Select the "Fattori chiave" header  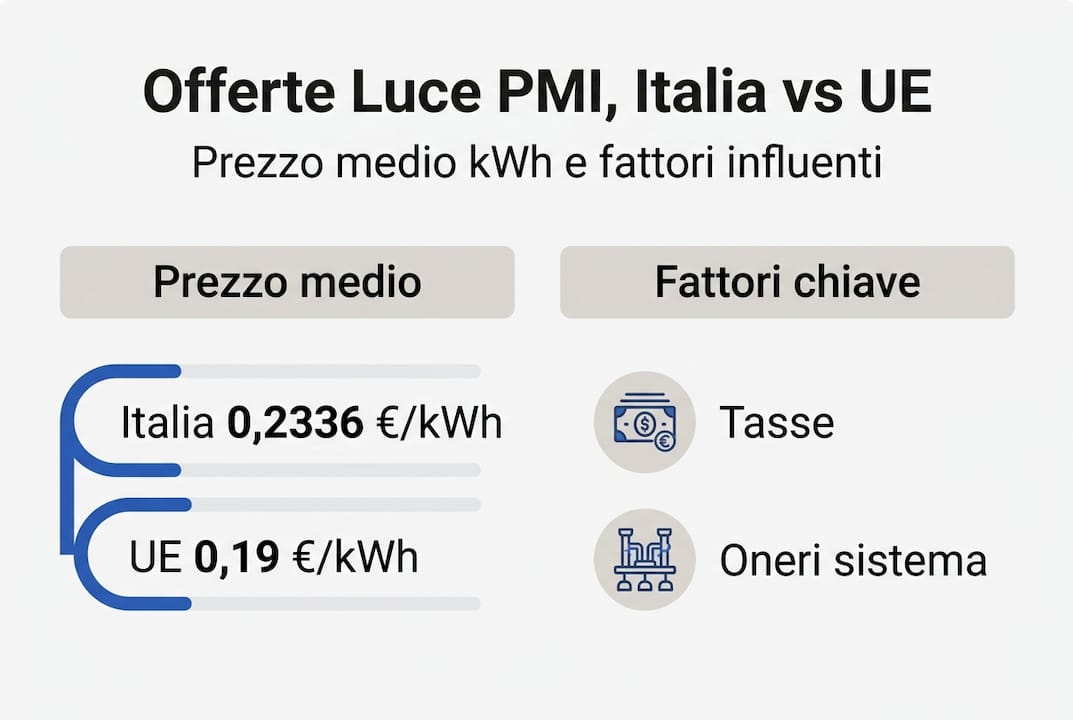pyautogui.click(x=787, y=283)
